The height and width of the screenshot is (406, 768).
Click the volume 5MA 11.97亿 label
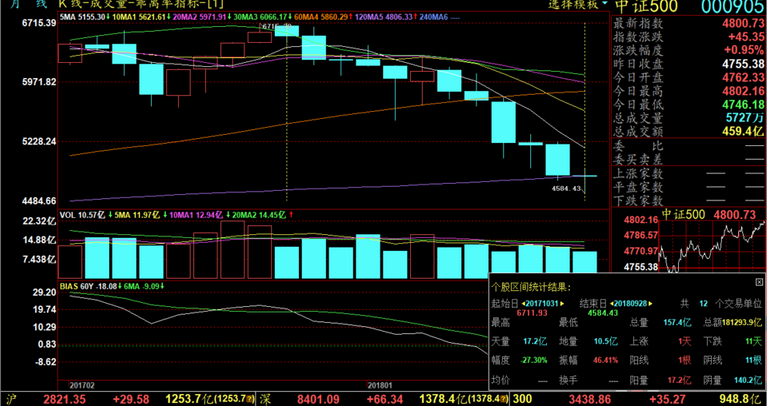141,215
